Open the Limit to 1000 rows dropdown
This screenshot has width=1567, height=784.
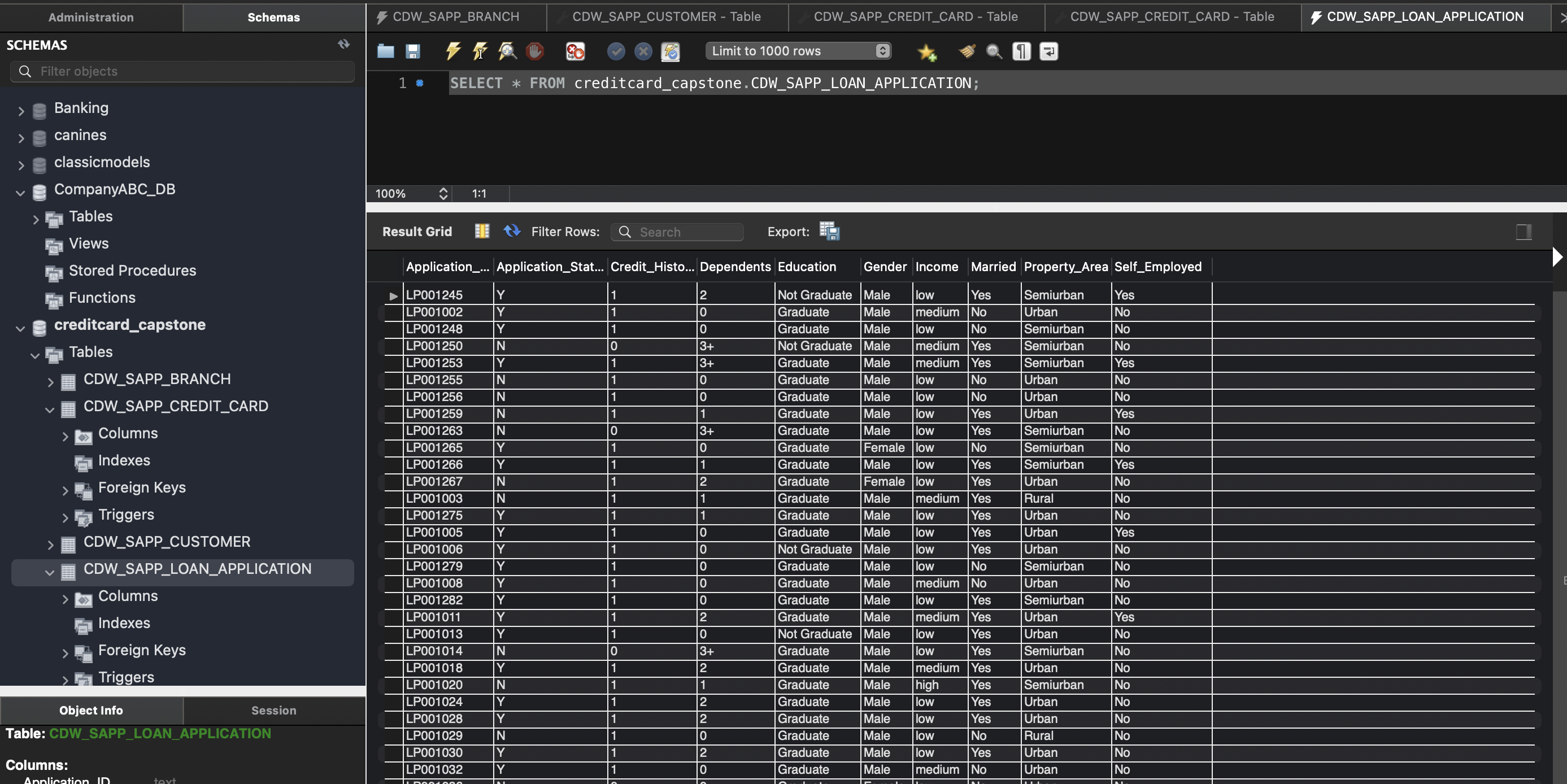coord(798,51)
